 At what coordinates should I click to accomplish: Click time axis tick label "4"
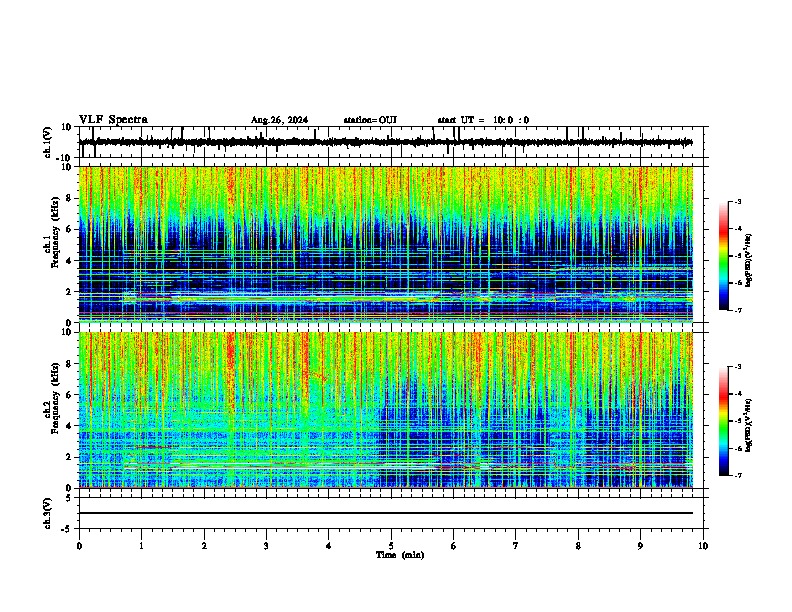329,546
